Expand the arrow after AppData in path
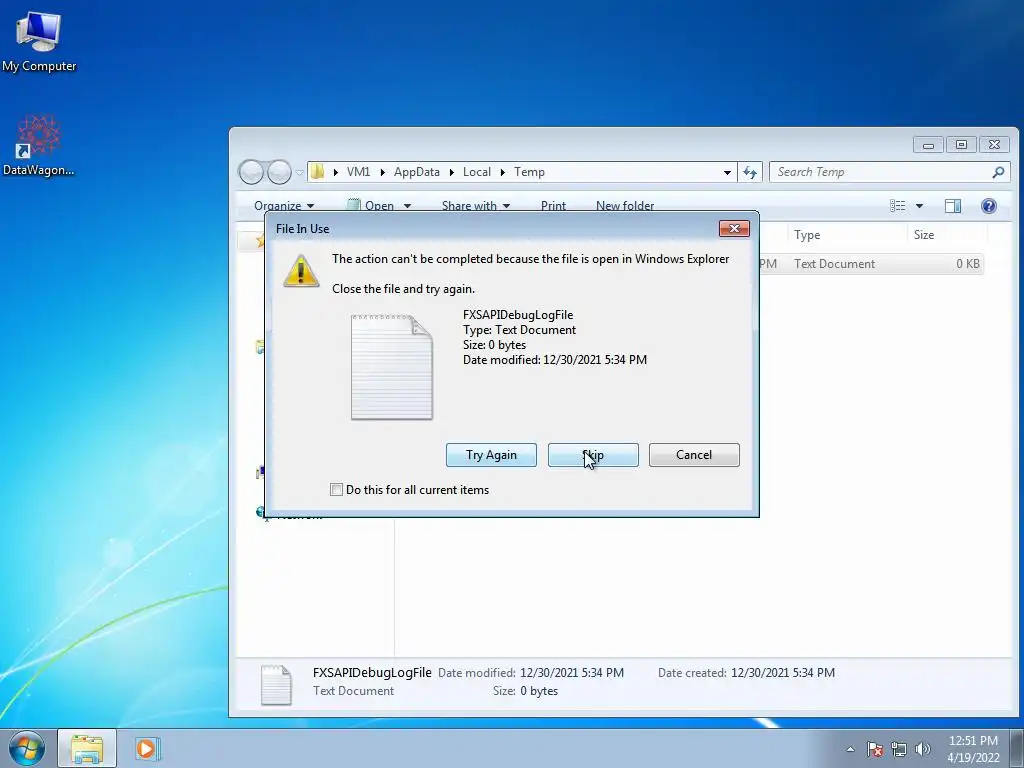 (451, 172)
